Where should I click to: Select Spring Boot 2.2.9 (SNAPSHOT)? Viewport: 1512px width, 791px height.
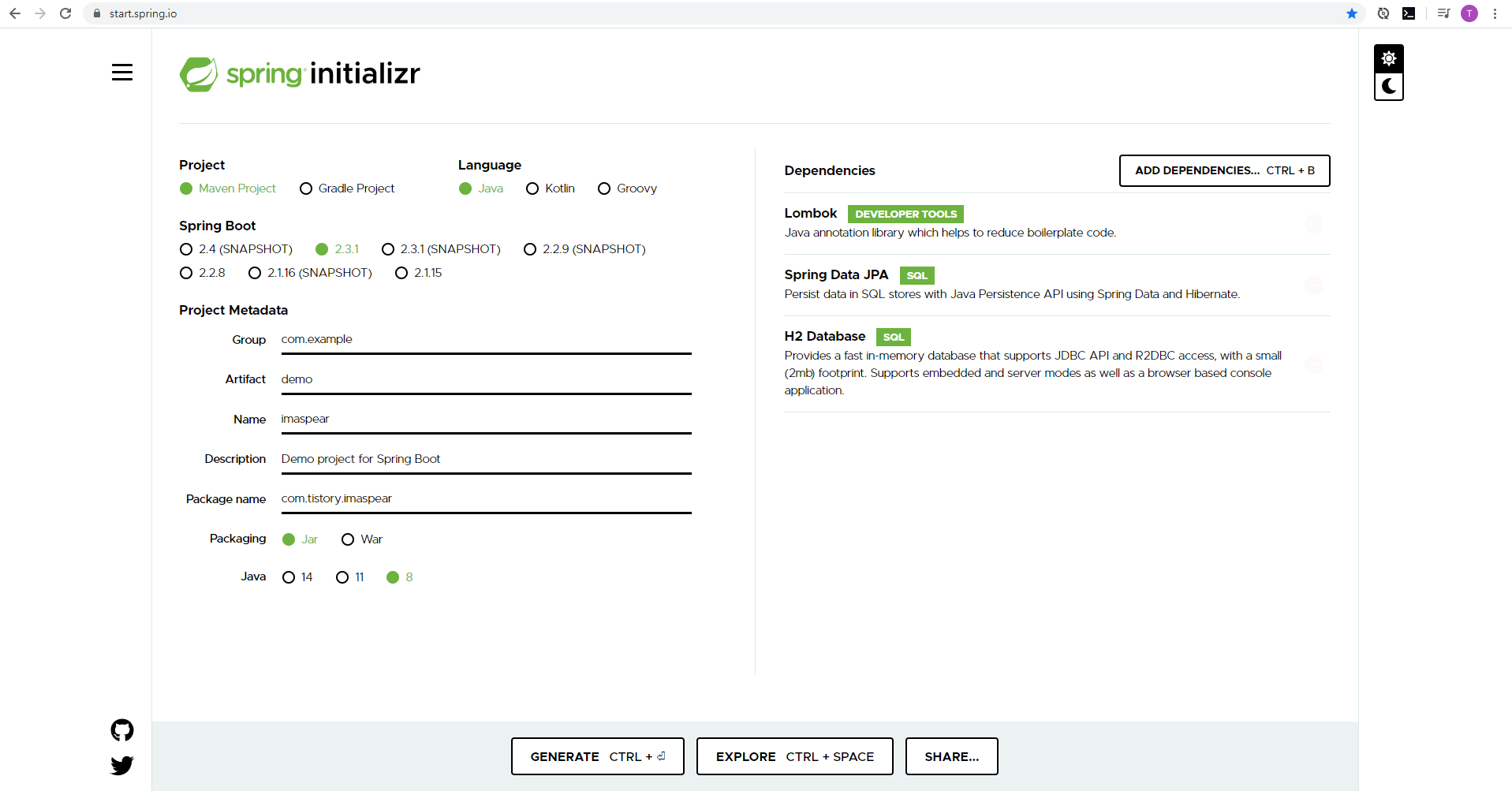pyautogui.click(x=584, y=249)
